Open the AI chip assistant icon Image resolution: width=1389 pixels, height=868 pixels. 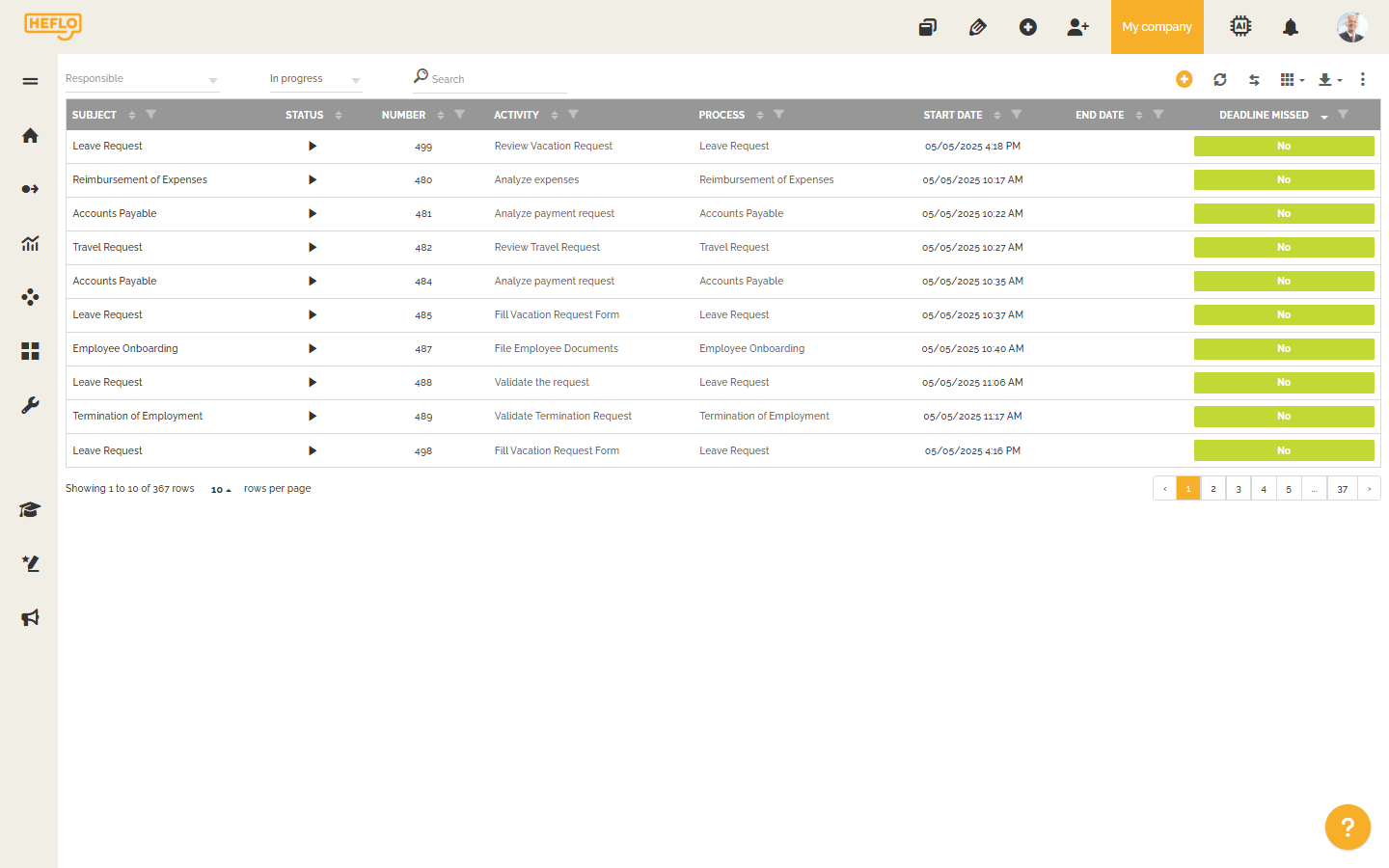coord(1240,27)
